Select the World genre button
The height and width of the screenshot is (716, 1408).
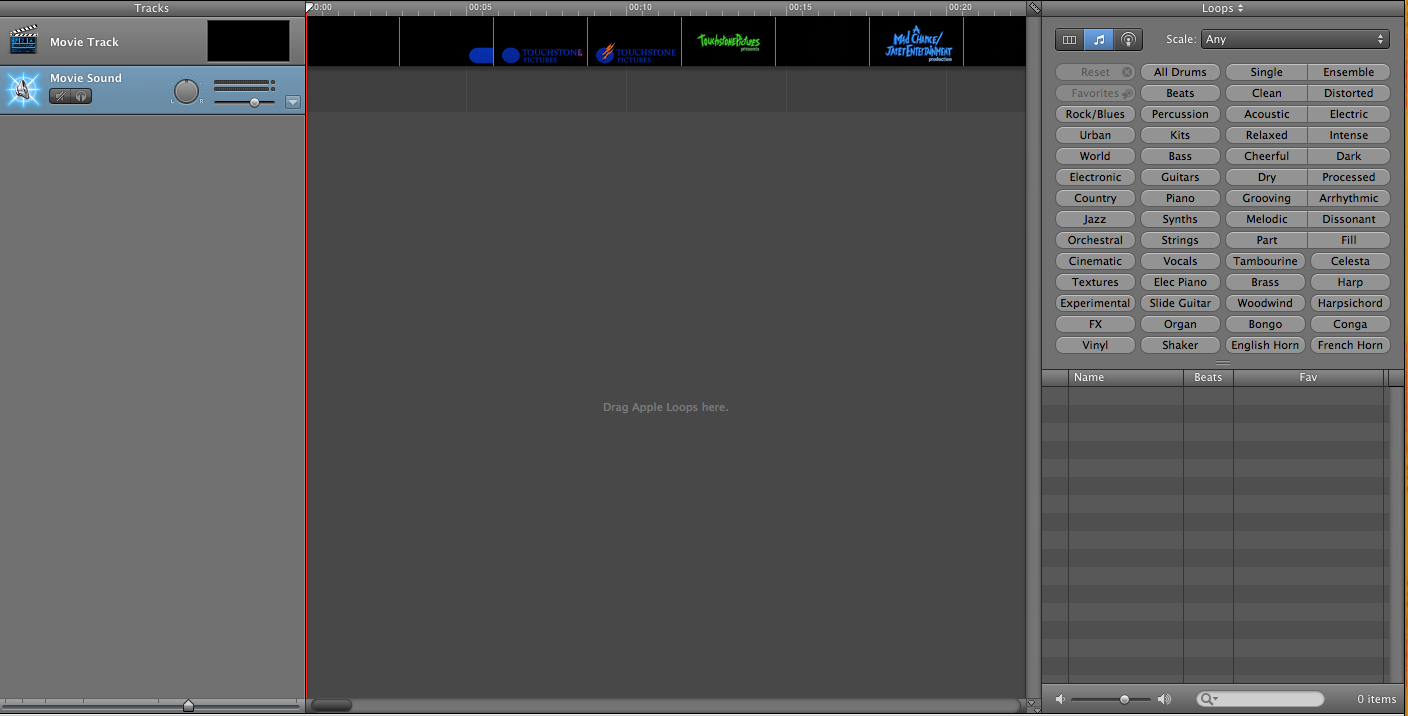click(x=1095, y=156)
